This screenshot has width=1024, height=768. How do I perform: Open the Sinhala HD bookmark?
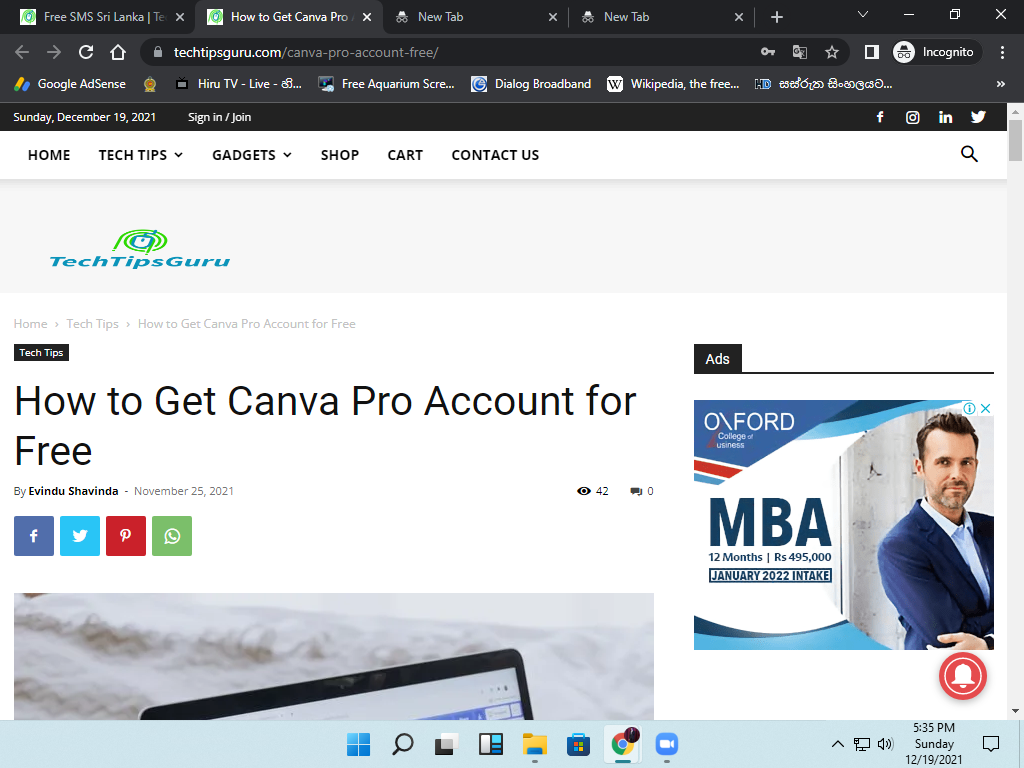pyautogui.click(x=823, y=84)
